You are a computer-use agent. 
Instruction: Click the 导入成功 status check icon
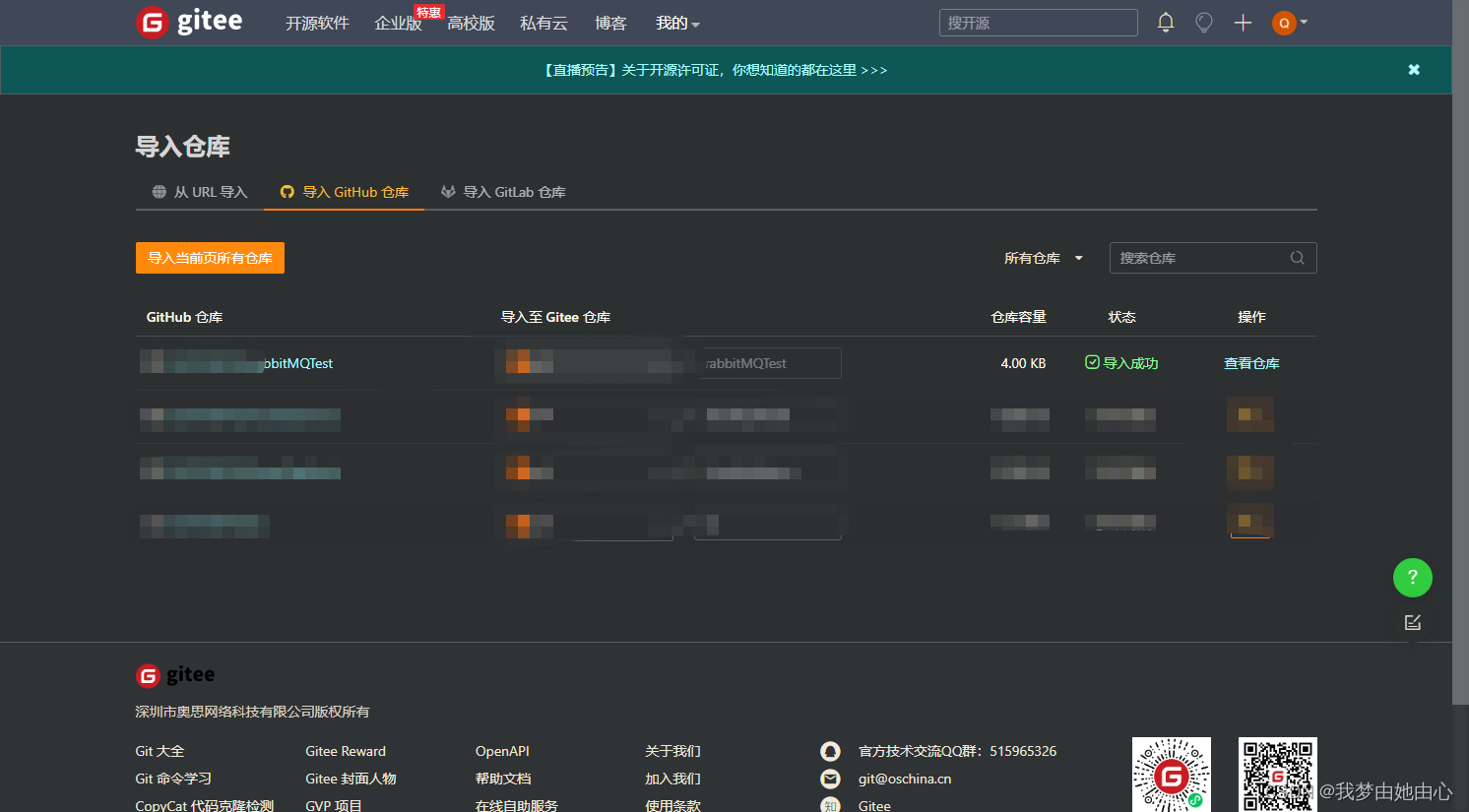1092,362
